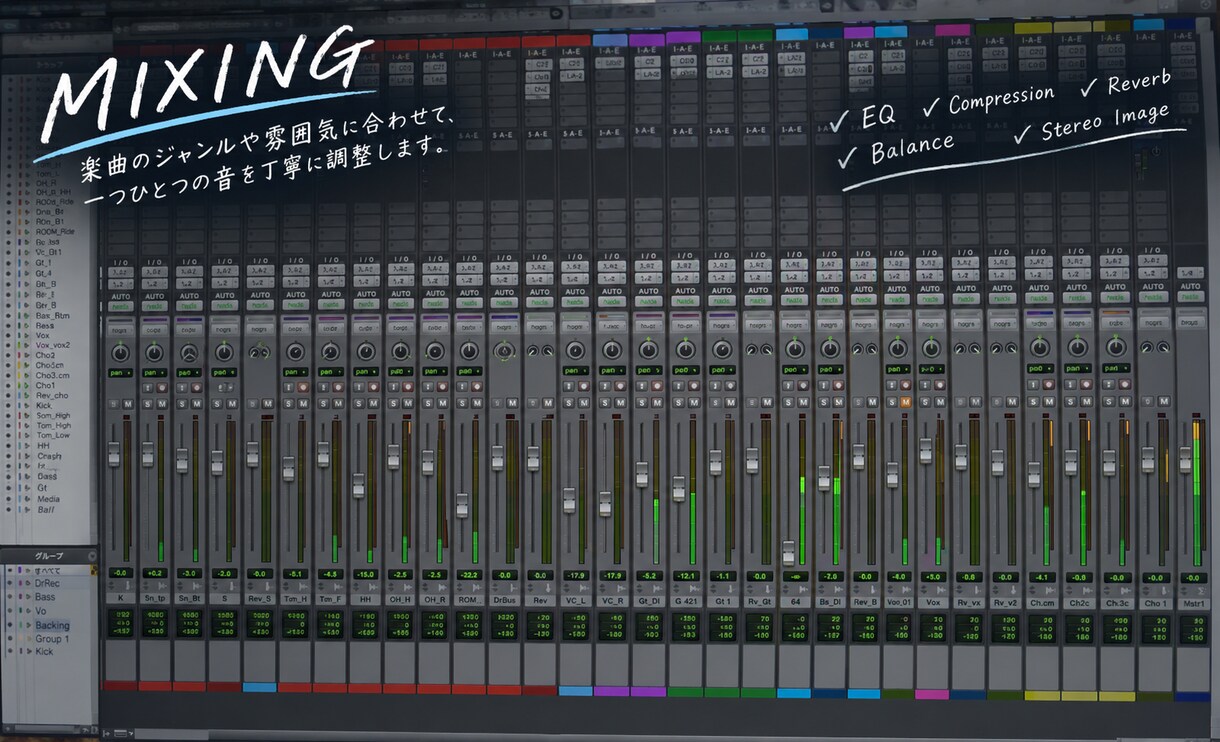1220x742 pixels.
Task: Toggle input monitoring on Vox channel
Action: click(926, 386)
